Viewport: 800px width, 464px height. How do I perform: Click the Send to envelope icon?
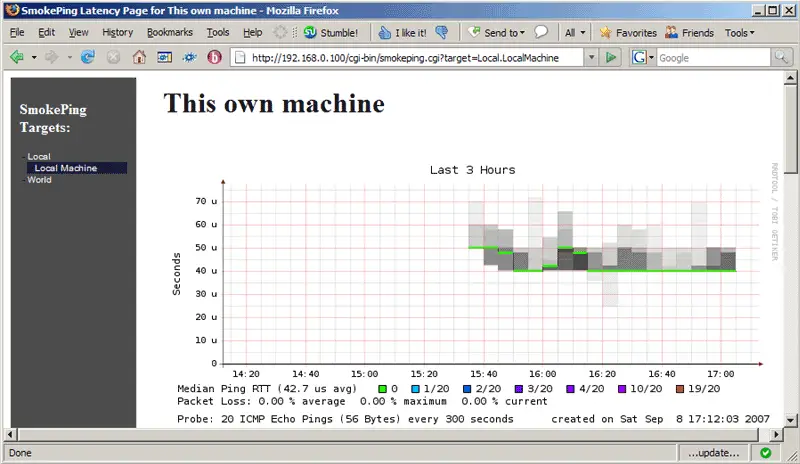474,32
